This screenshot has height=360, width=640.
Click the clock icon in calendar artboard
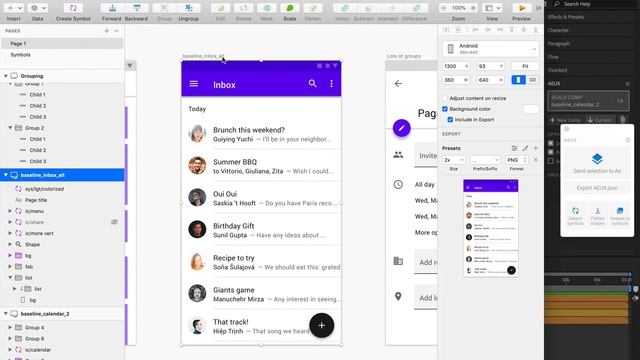coord(398,184)
